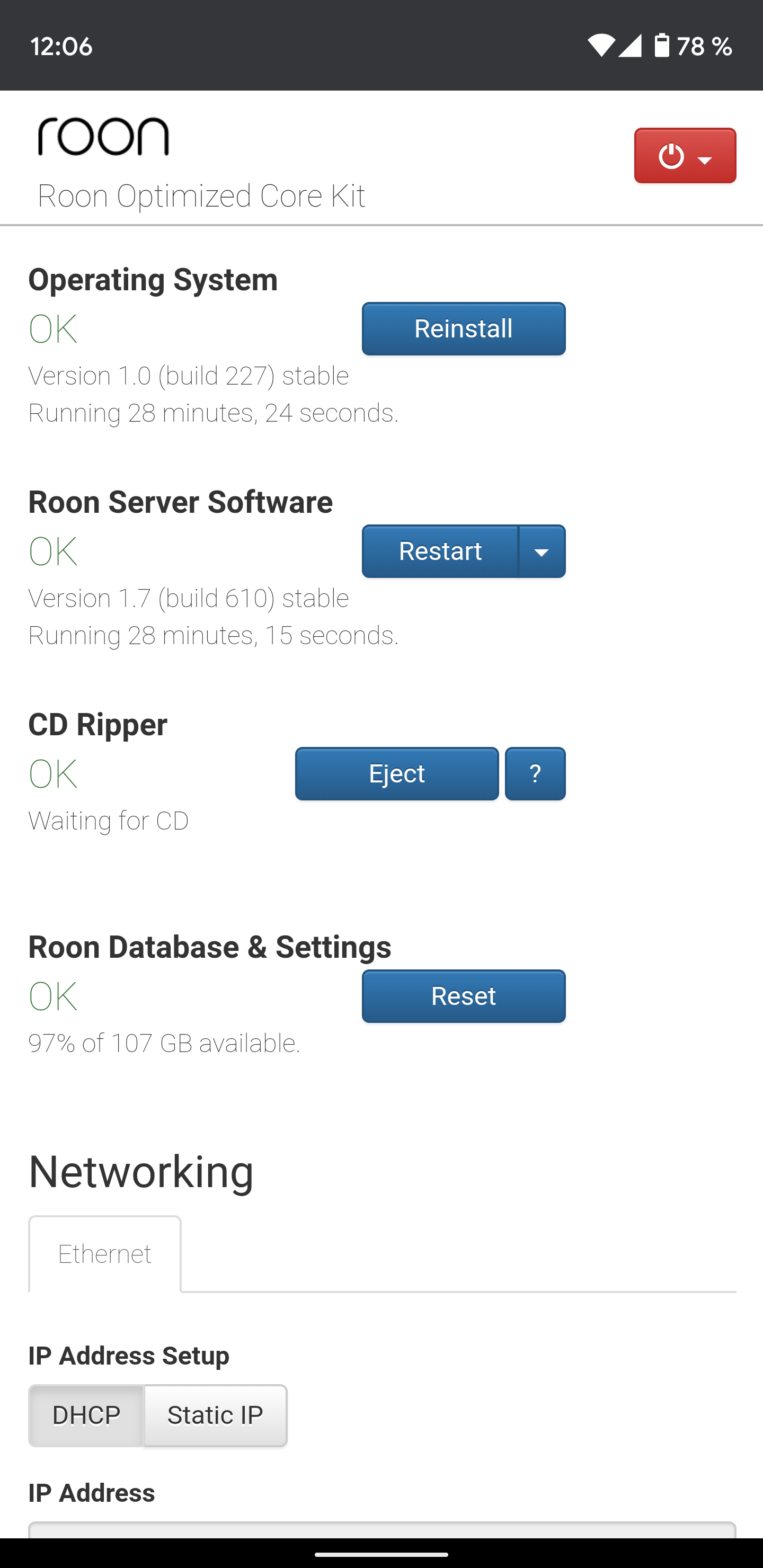Tap the Android home gesture bar
763x1568 pixels.
pyautogui.click(x=382, y=1554)
